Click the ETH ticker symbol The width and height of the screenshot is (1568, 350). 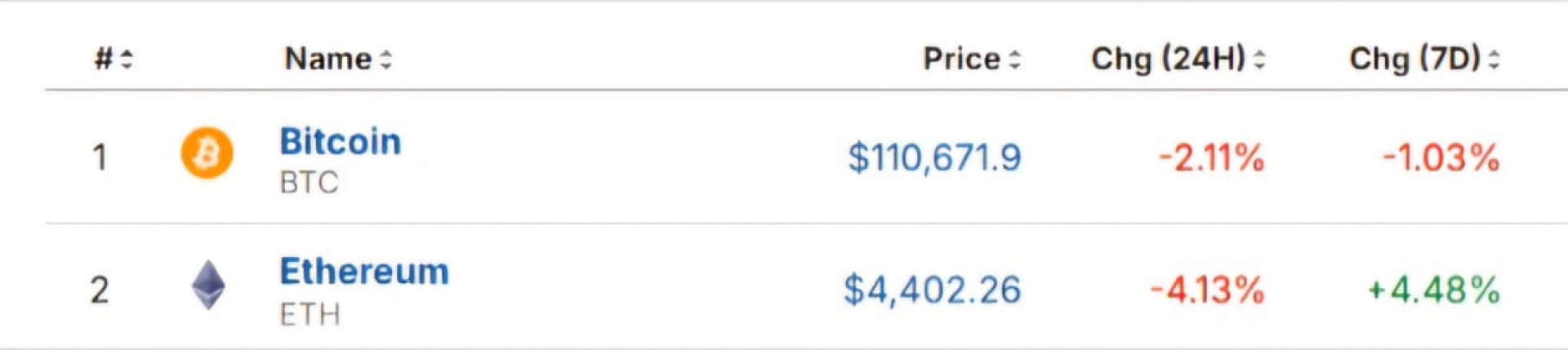coord(310,314)
